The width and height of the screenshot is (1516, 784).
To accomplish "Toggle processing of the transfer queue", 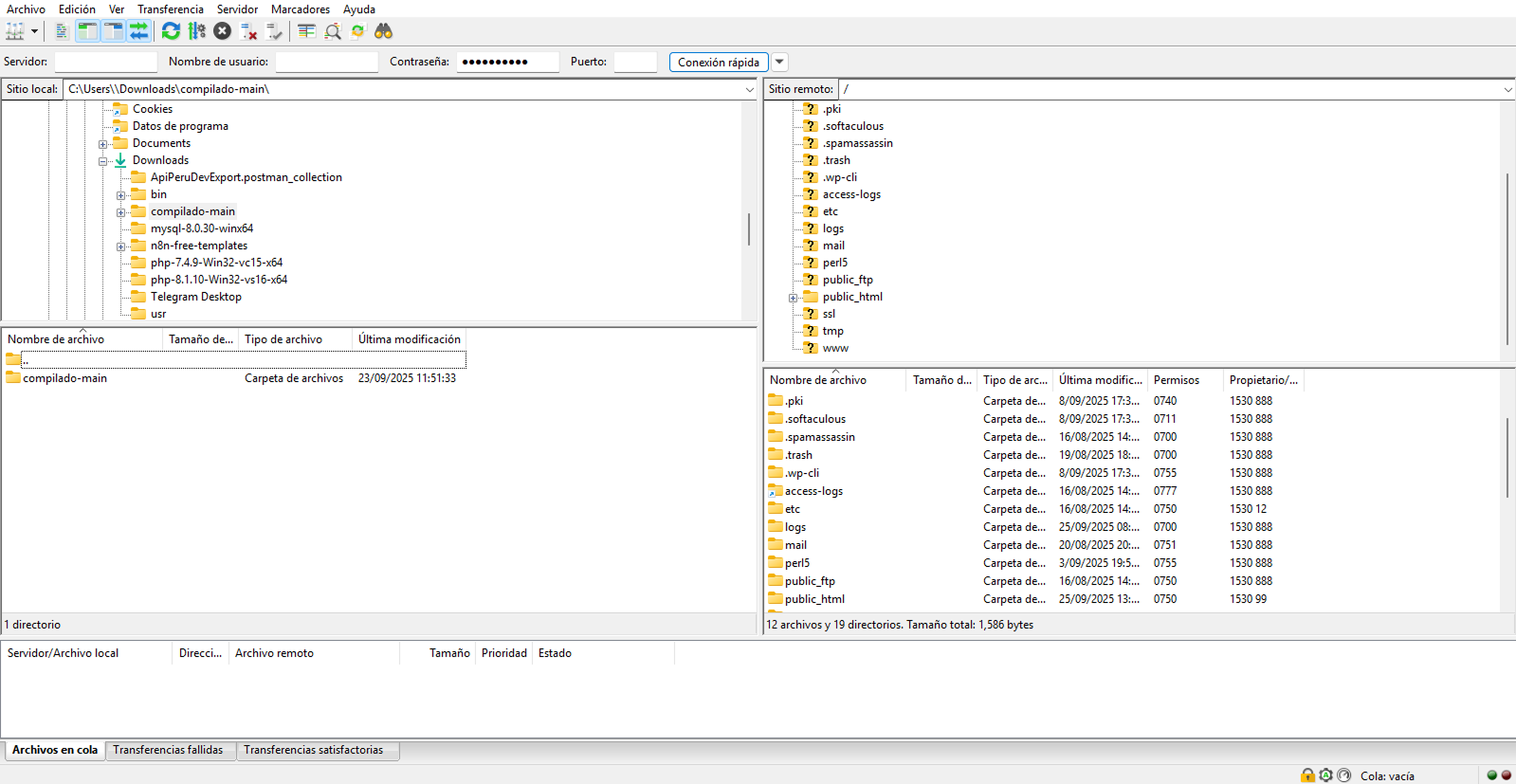I will coord(196,31).
